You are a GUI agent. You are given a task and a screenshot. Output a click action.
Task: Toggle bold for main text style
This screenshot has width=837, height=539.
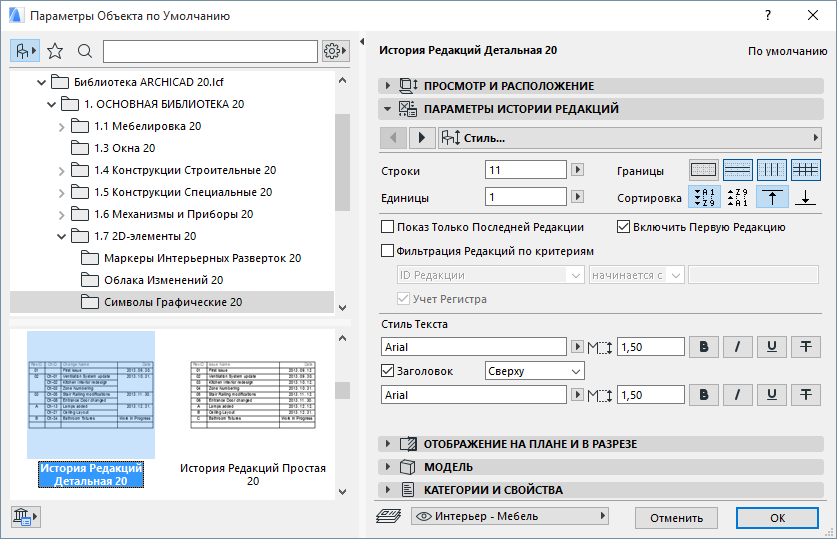[704, 347]
